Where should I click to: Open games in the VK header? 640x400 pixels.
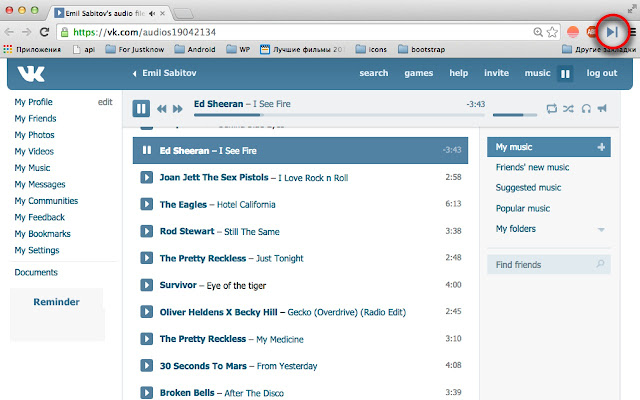(x=419, y=73)
